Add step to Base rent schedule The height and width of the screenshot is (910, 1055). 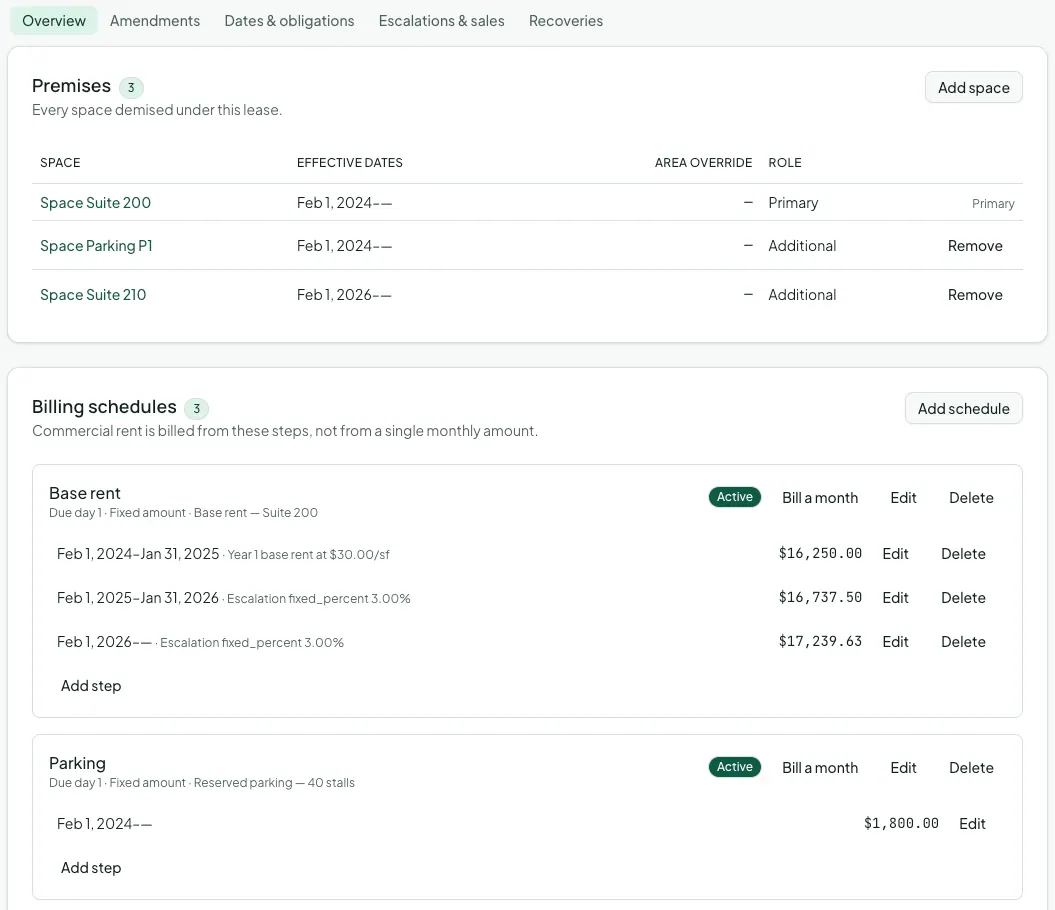91,686
